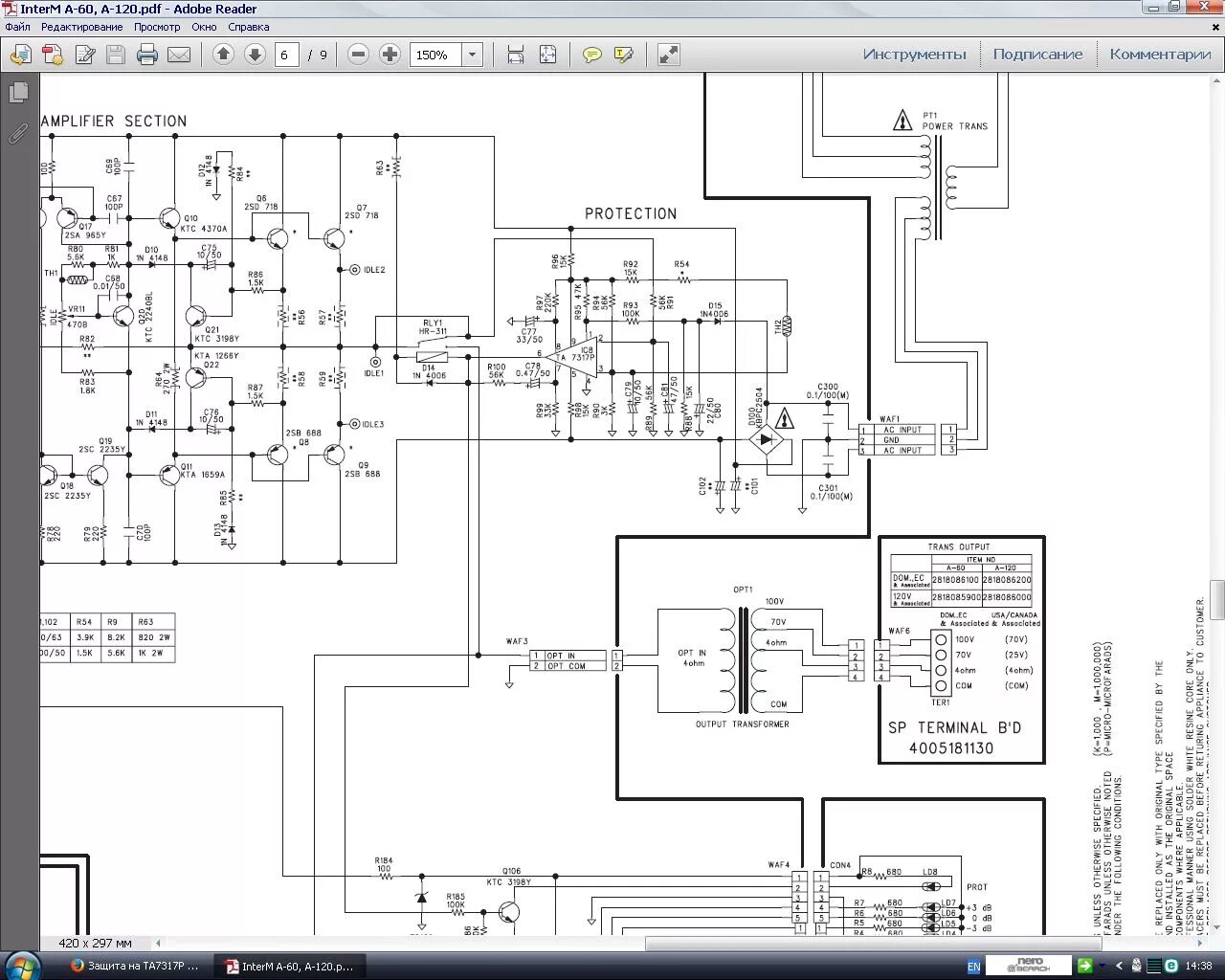Click the AMPLIFIER SECTION heading
Viewport: 1225px width, 980px height.
[114, 122]
